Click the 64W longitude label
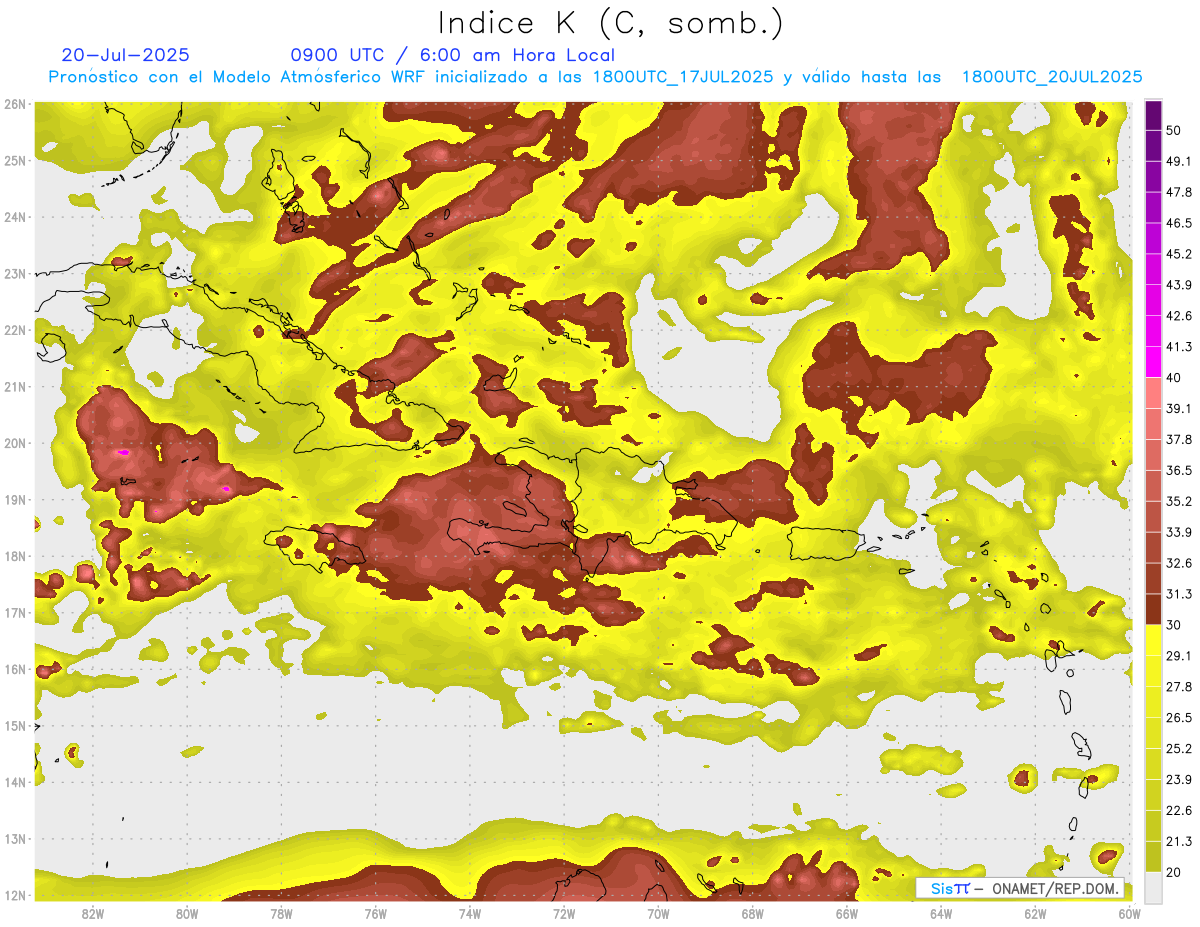 (941, 914)
